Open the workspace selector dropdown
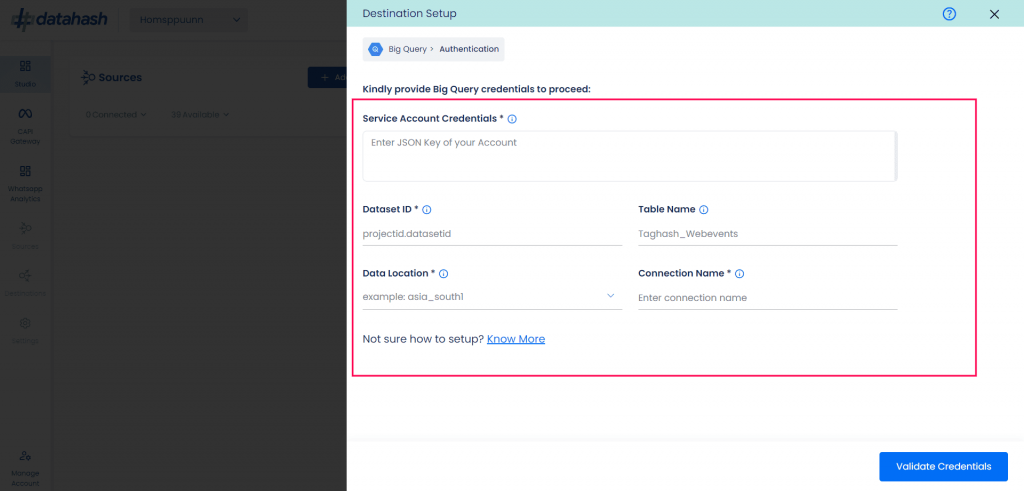 click(x=189, y=20)
